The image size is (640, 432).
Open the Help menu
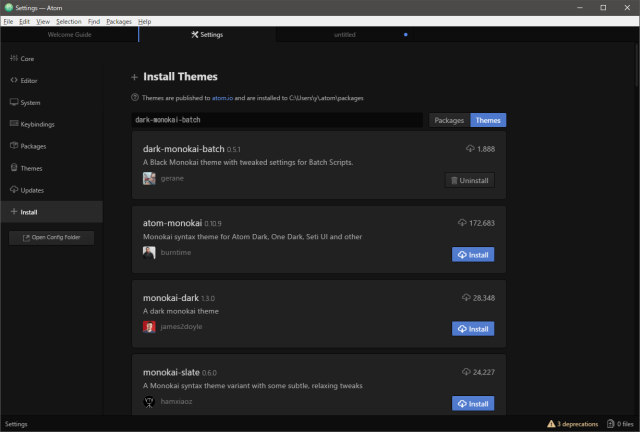pyautogui.click(x=144, y=22)
